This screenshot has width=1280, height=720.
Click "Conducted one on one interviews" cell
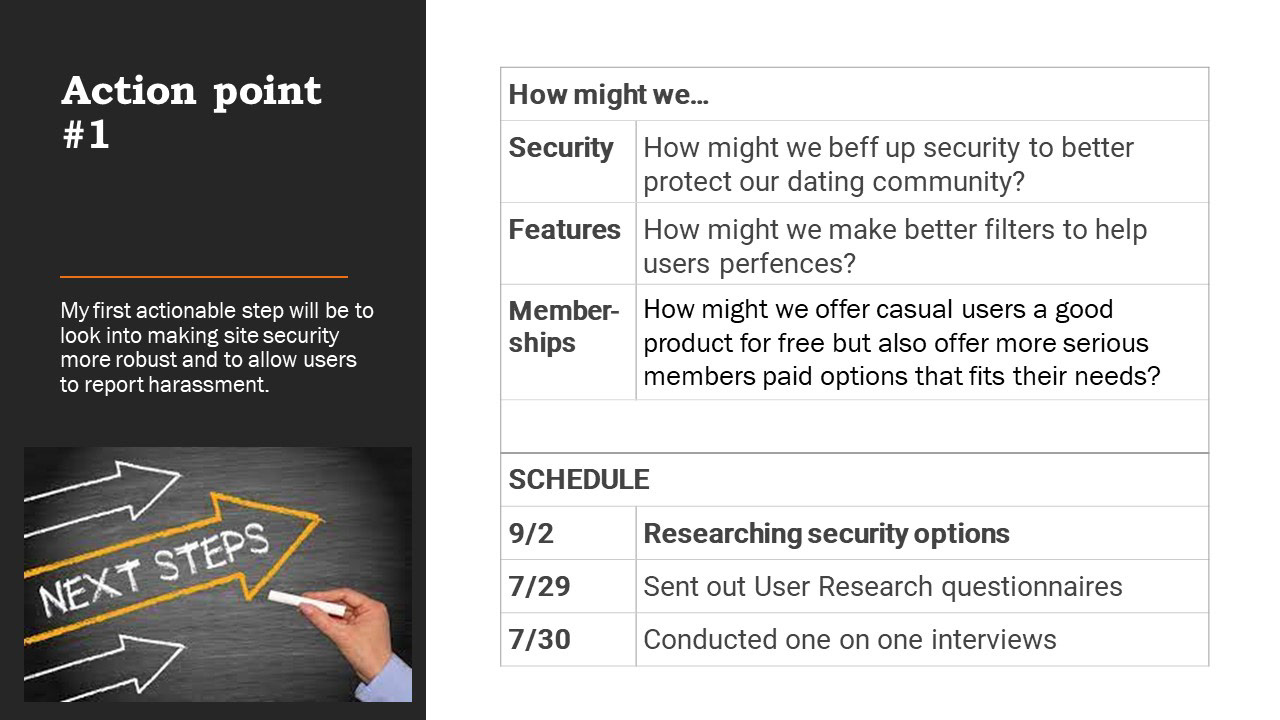tap(849, 639)
